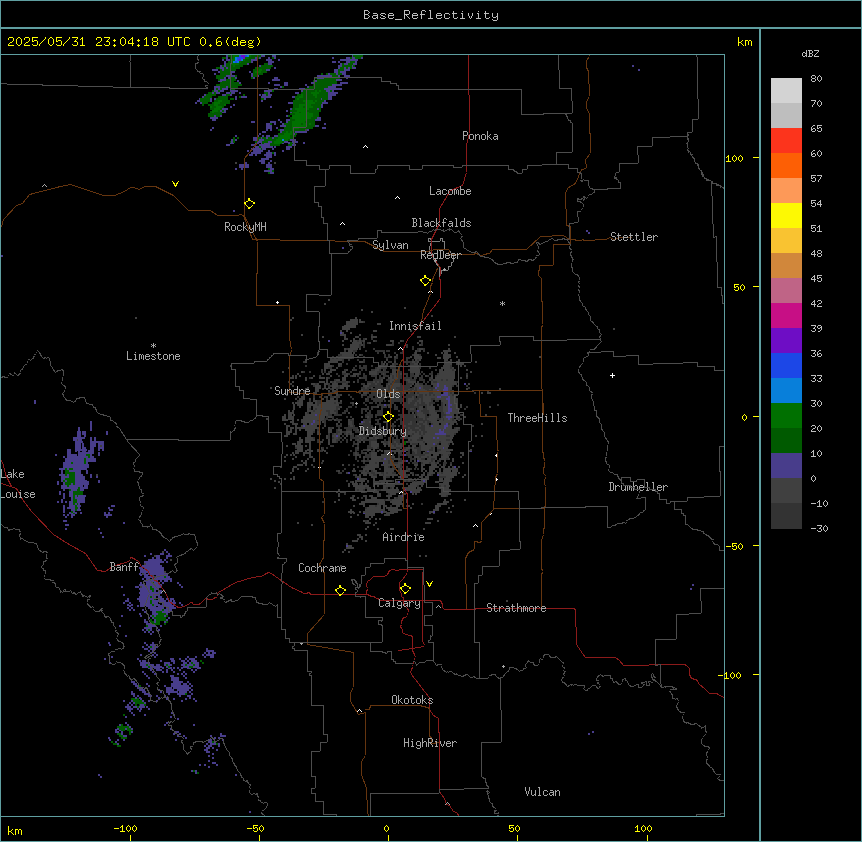
Task: Click the royal blue 36–33 dBZ swatch
Action: pyautogui.click(x=786, y=365)
